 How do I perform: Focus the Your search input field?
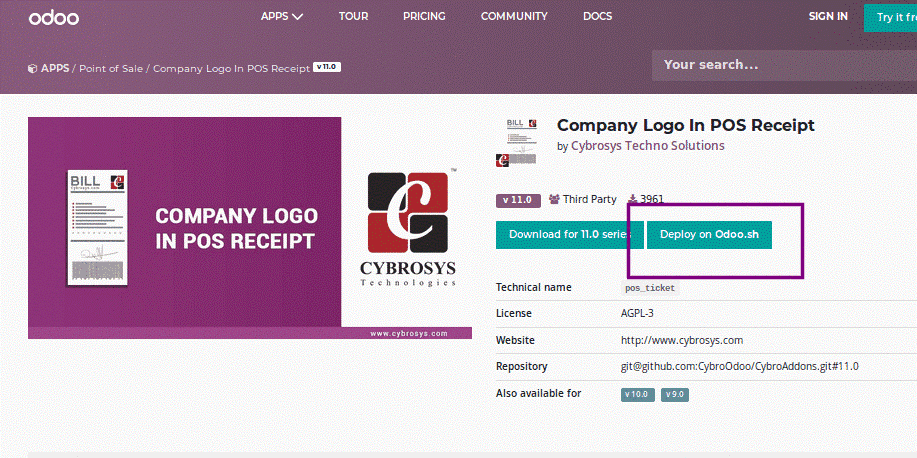784,65
